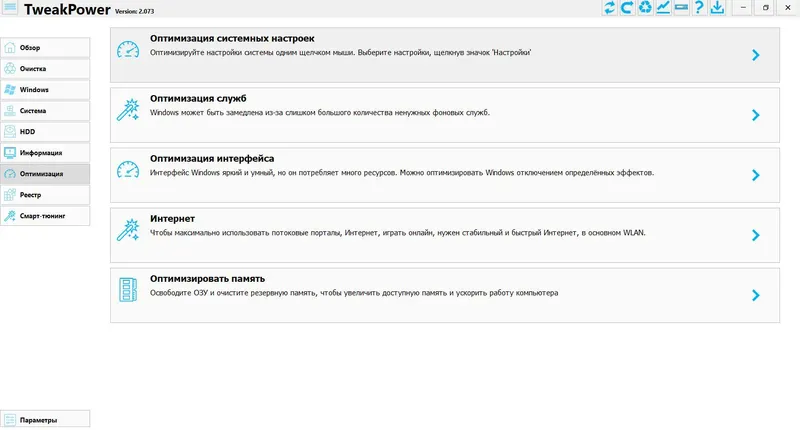
Task: Select the Реестр sidebar tab
Action: pos(45,195)
